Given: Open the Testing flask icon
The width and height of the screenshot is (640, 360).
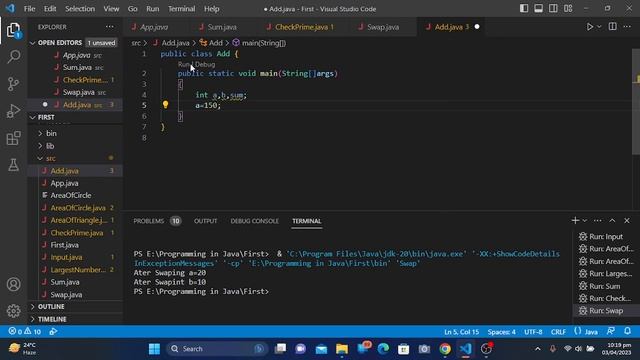Looking at the screenshot, I should click(13, 165).
